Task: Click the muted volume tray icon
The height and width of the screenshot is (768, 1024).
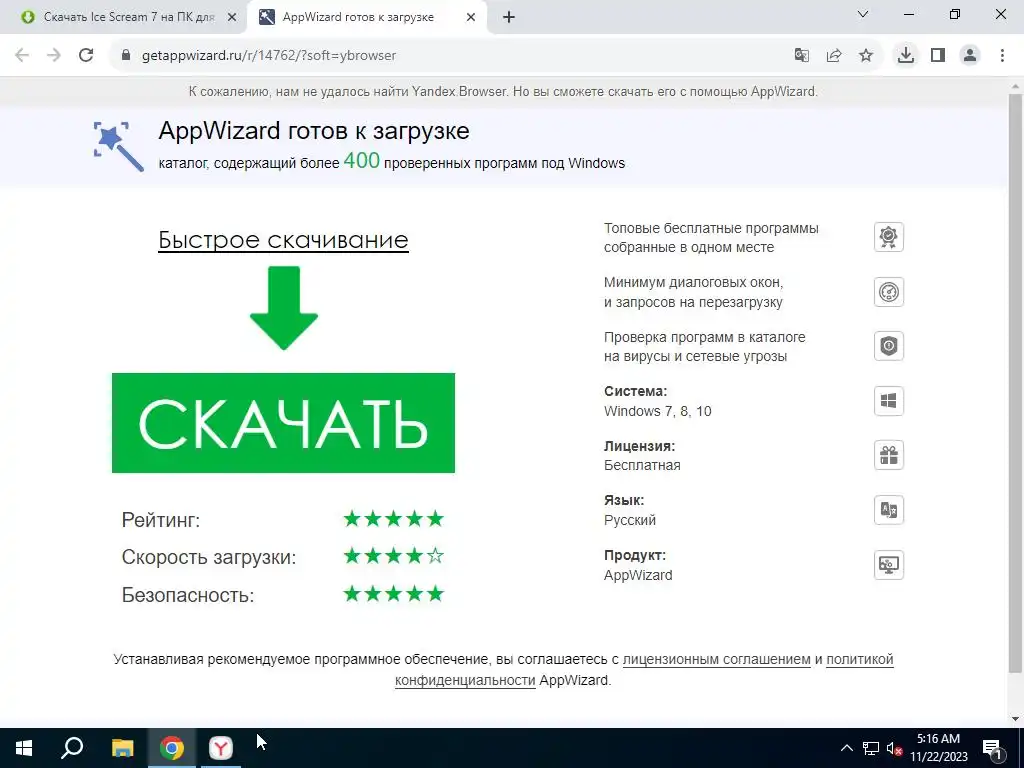Action: pos(895,748)
